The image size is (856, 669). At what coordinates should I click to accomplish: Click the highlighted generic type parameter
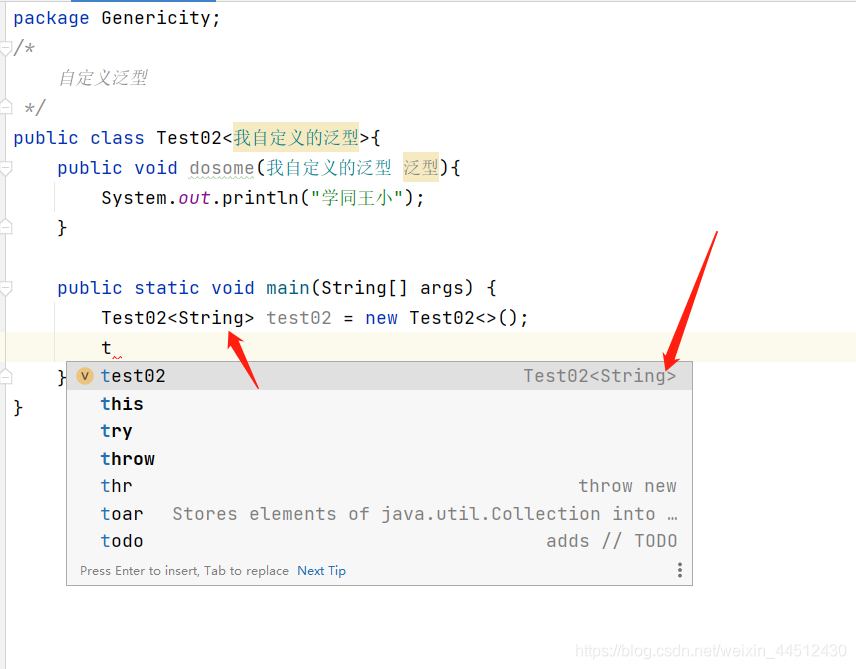point(296,137)
